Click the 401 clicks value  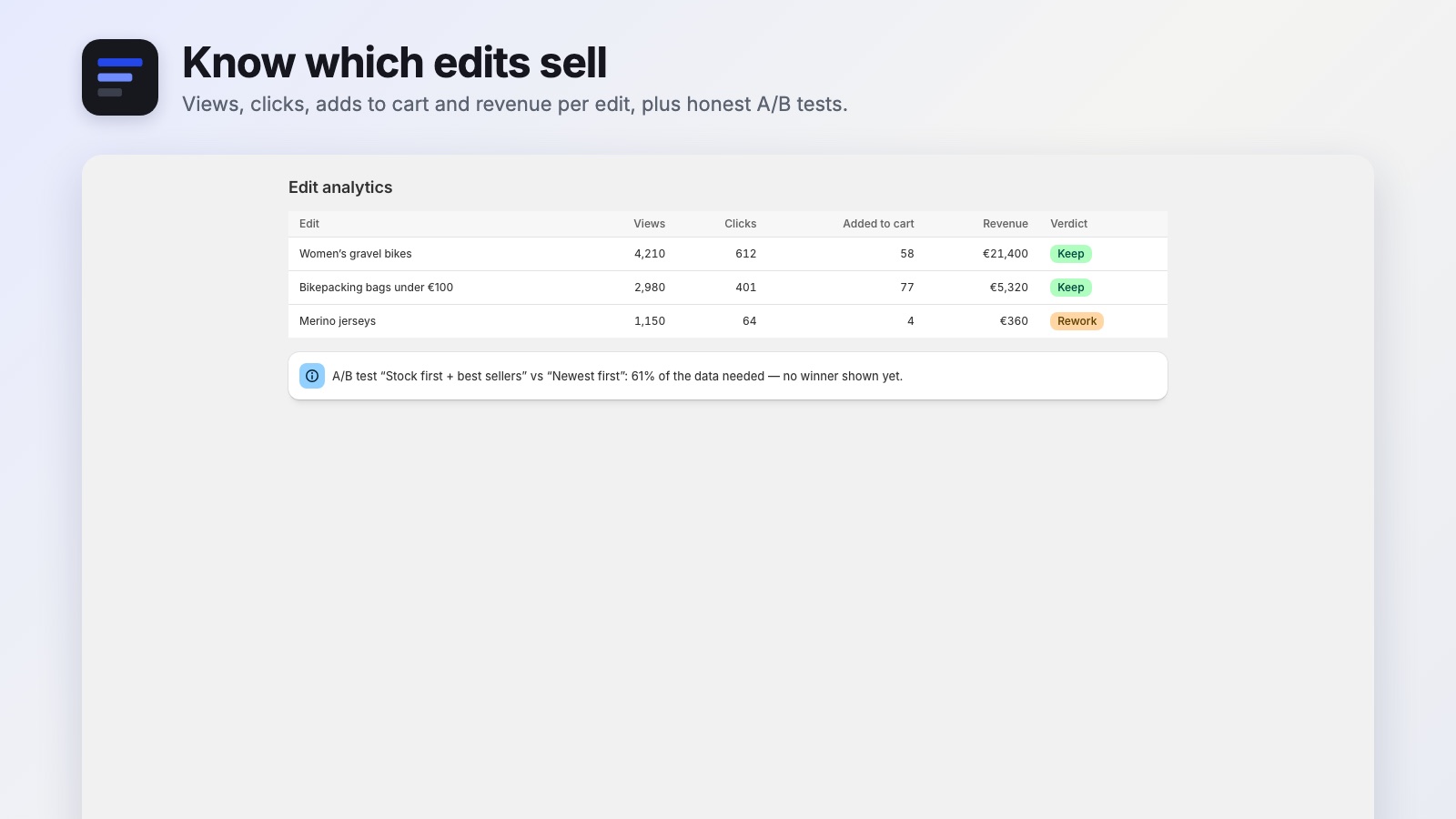(746, 288)
